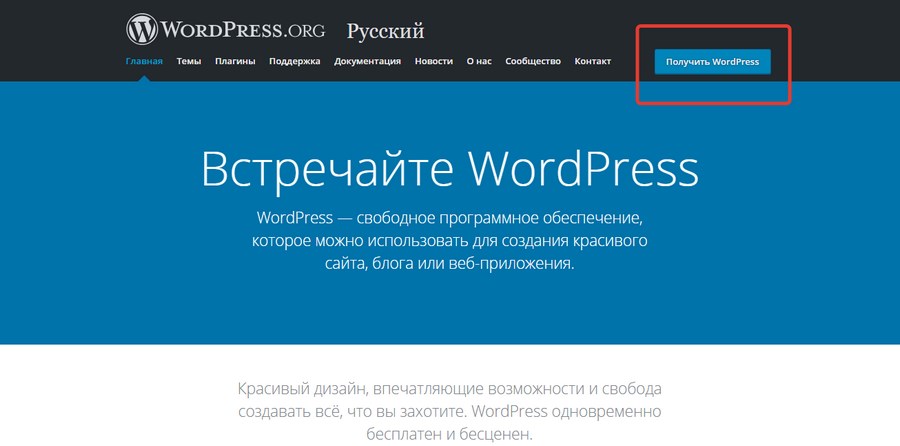Click the line 'сайта, блога или веб-приложения'
This screenshot has width=900, height=446.
tap(449, 265)
